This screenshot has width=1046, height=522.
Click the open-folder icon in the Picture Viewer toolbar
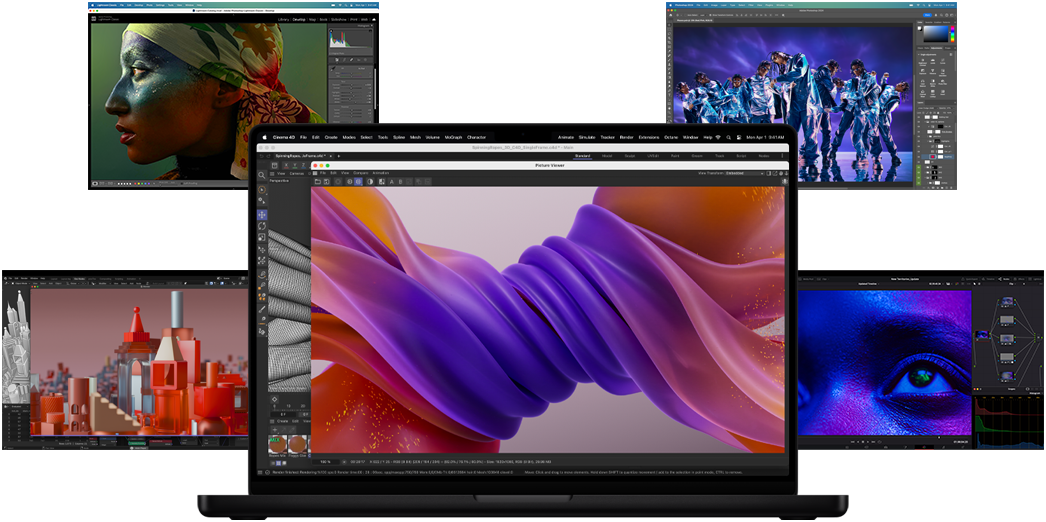[318, 181]
